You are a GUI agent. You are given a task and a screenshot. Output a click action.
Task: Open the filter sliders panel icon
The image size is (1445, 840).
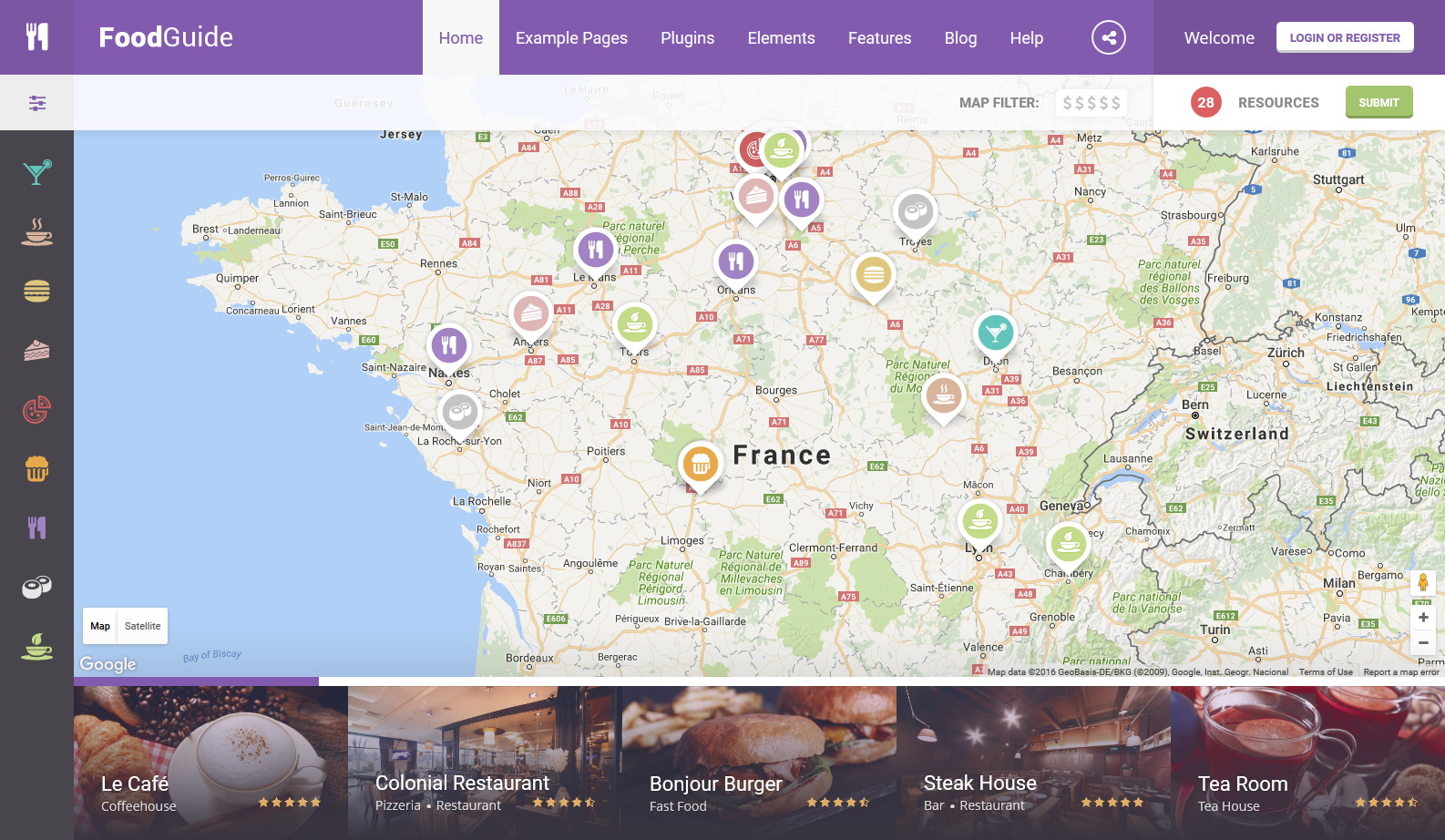point(36,103)
